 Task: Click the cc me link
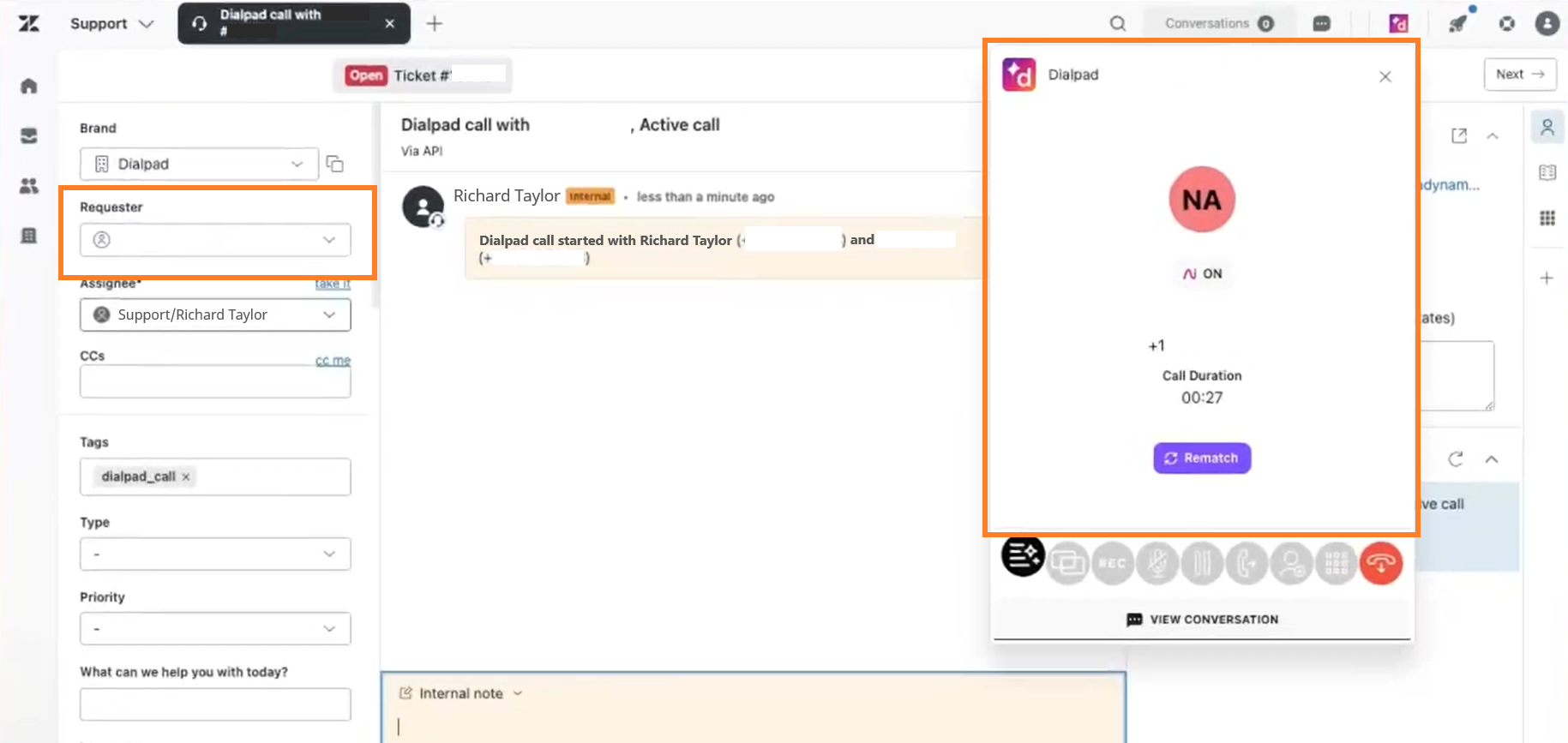click(333, 361)
